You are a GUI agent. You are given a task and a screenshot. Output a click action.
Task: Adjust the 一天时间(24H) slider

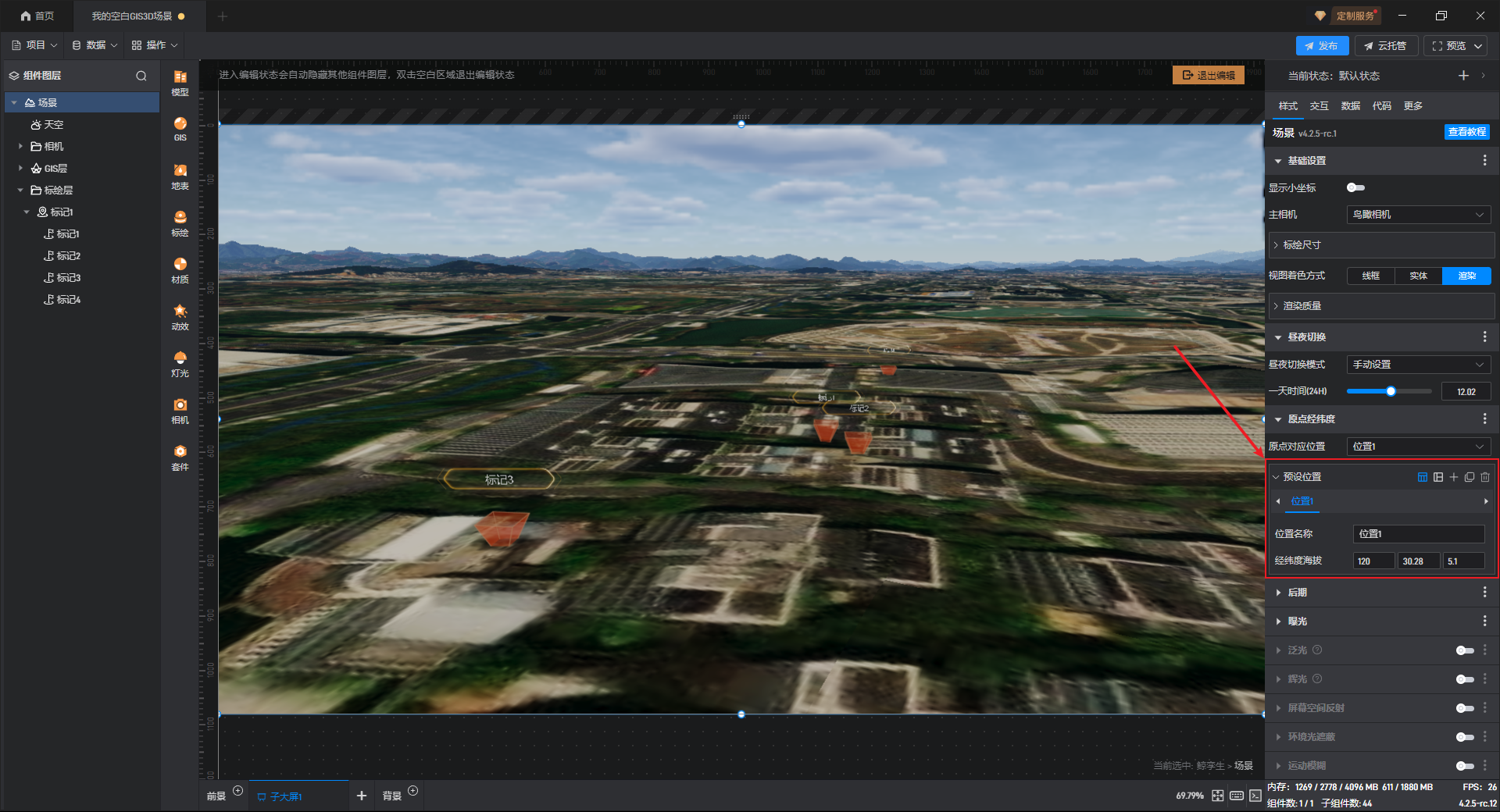[1391, 391]
